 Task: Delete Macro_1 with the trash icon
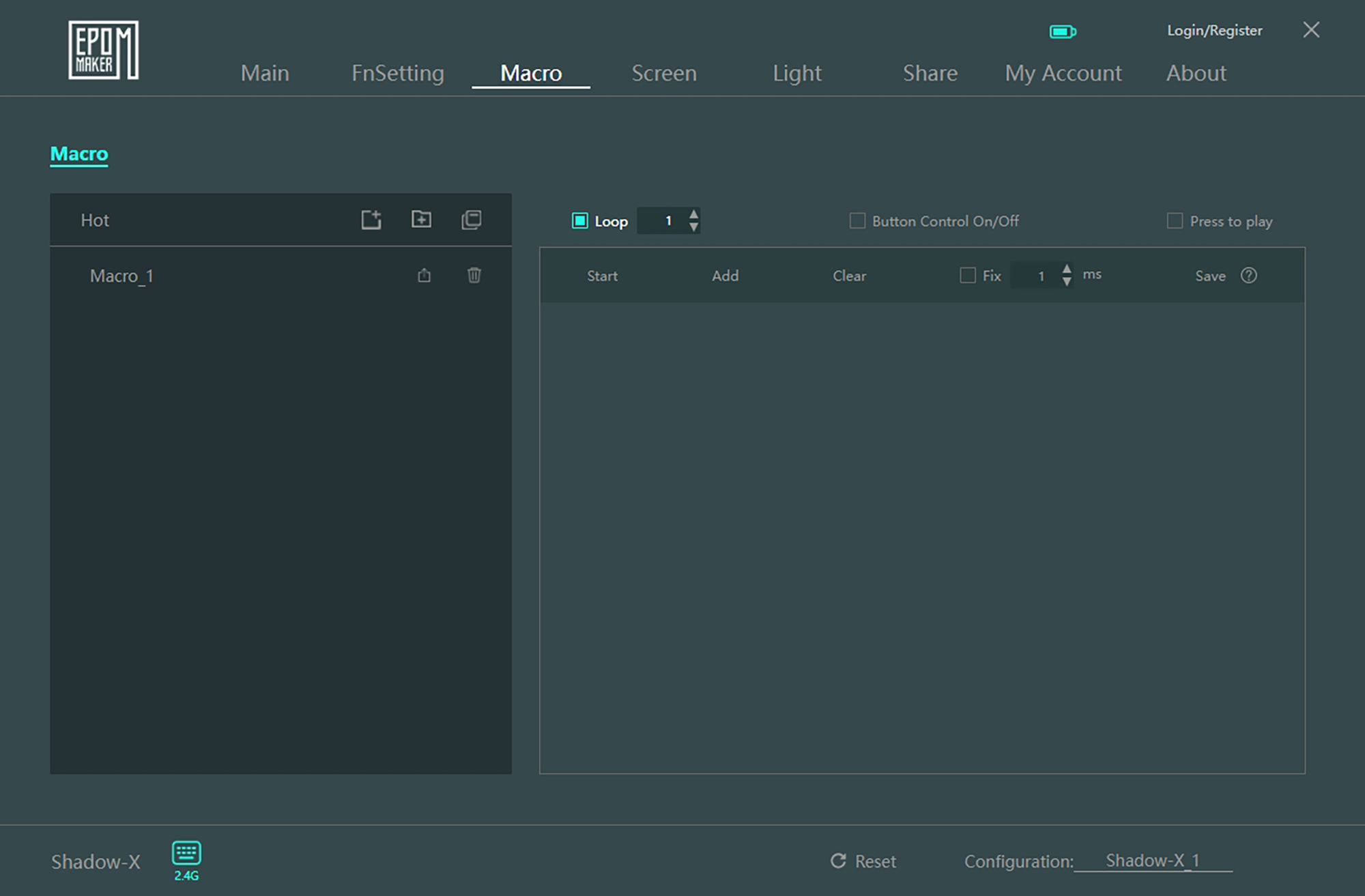[474, 275]
